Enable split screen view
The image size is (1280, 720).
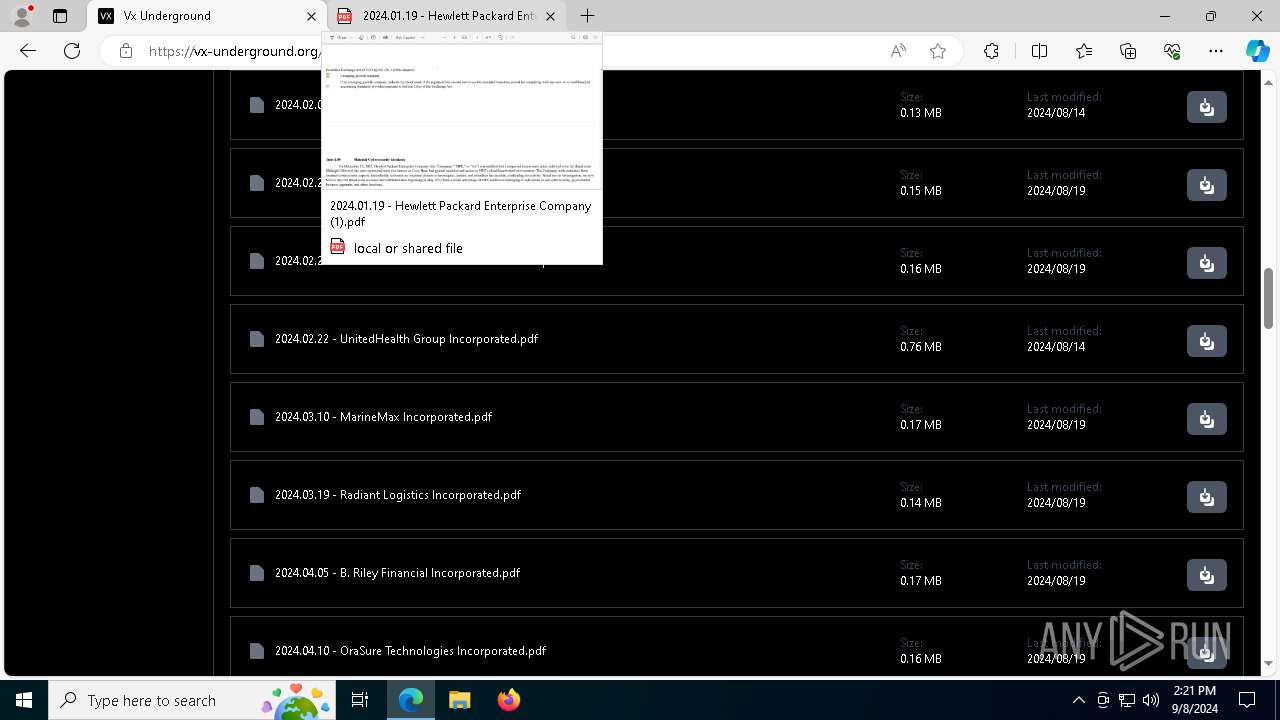click(x=1039, y=51)
